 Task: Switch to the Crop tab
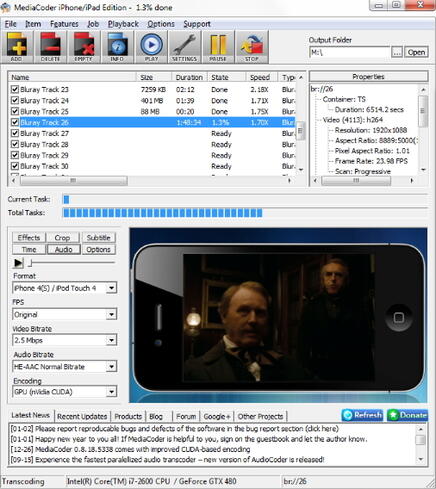coord(62,238)
